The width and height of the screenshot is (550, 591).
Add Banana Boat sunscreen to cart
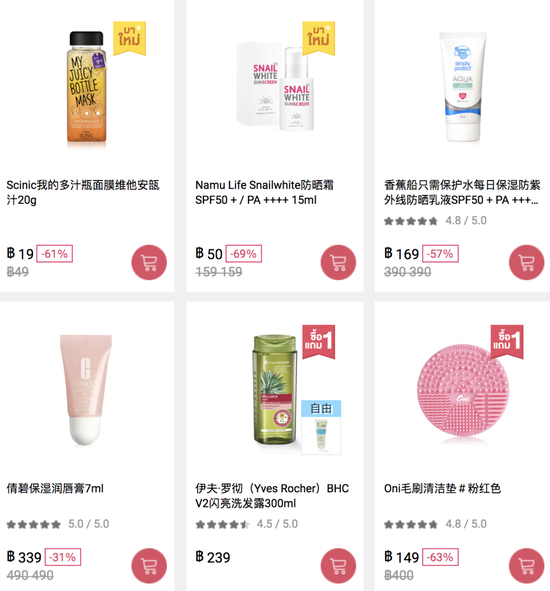pos(527,262)
